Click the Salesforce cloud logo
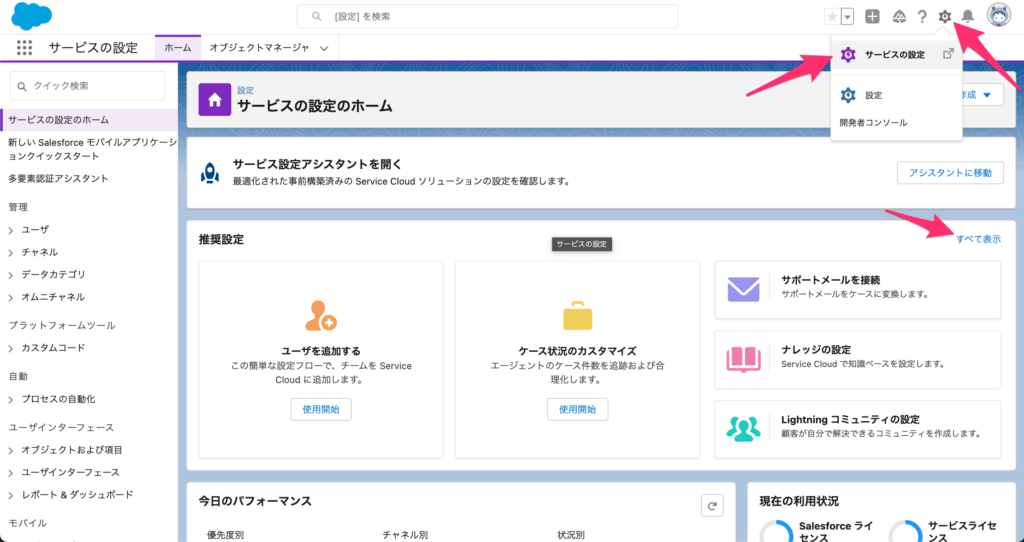Viewport: 1024px width, 542px height. click(x=31, y=16)
